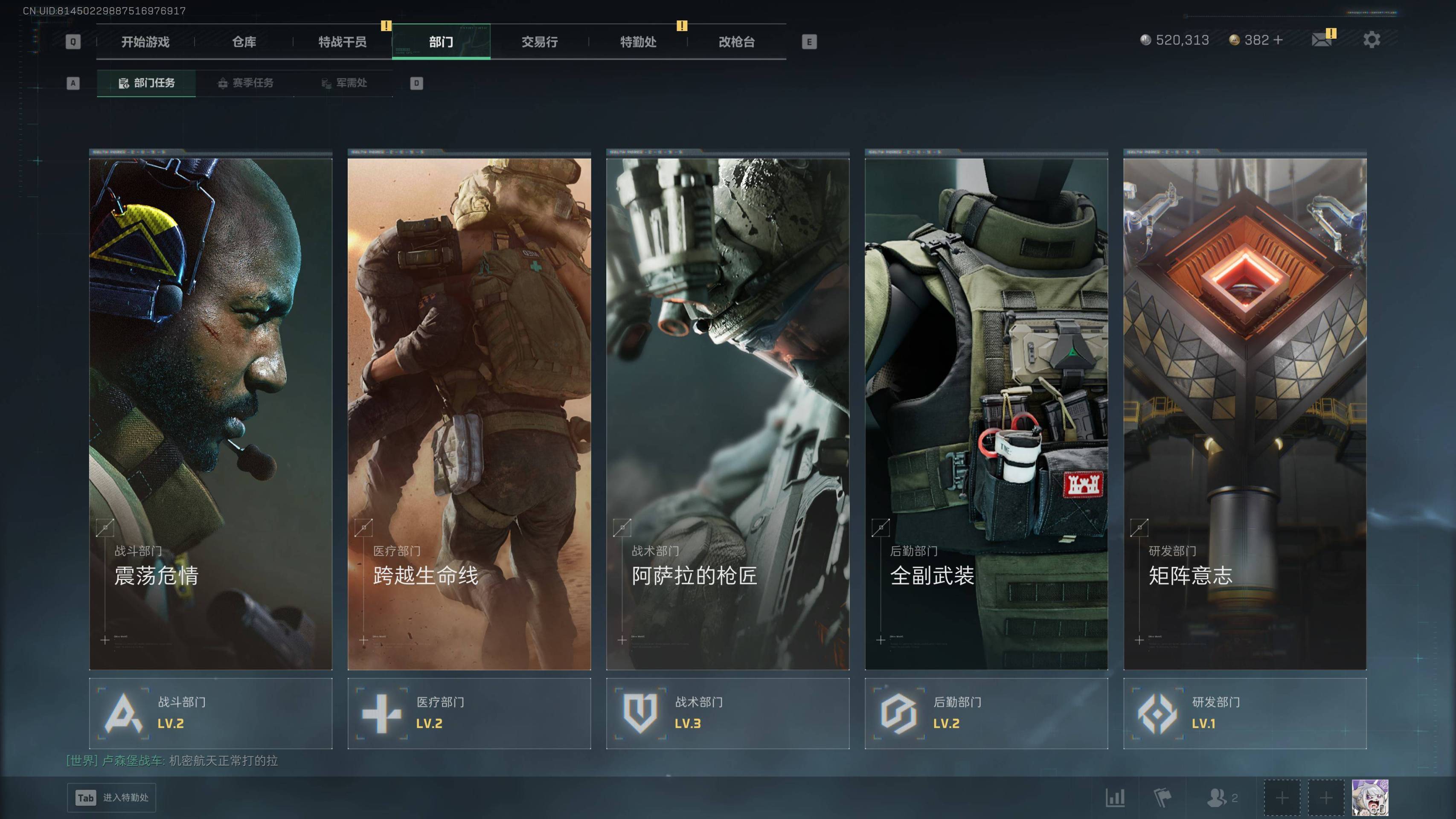Add currency with the plus next to 382
1456x819 pixels.
click(1278, 40)
